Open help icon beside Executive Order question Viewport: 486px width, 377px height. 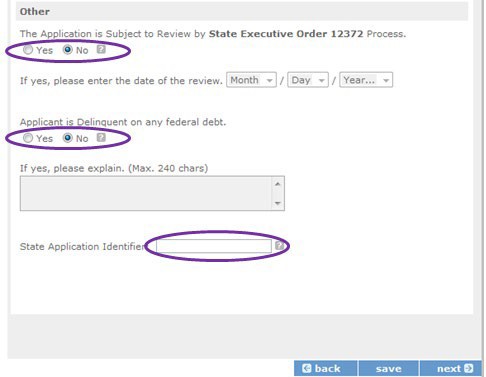[x=101, y=50]
